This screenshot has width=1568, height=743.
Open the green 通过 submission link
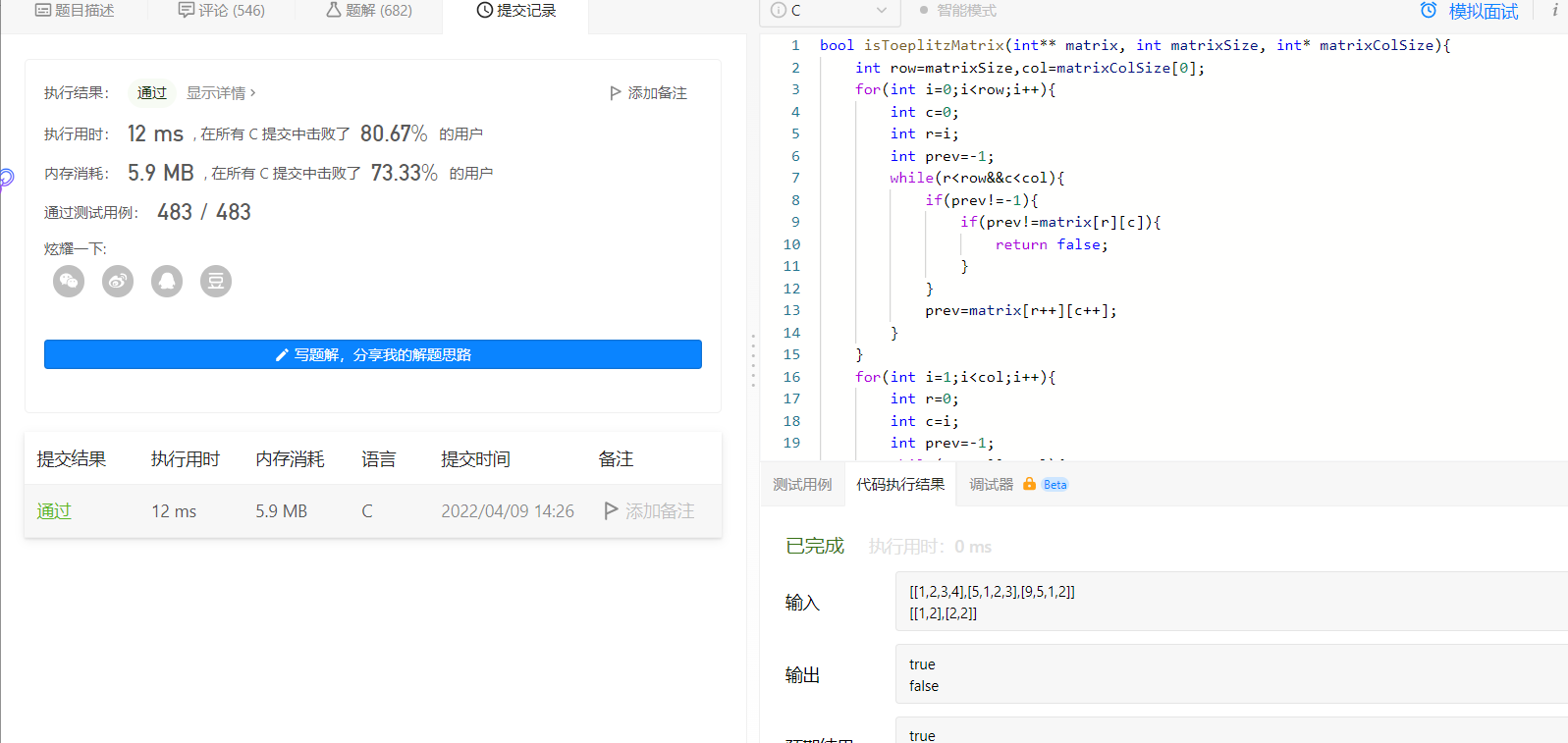click(x=54, y=510)
